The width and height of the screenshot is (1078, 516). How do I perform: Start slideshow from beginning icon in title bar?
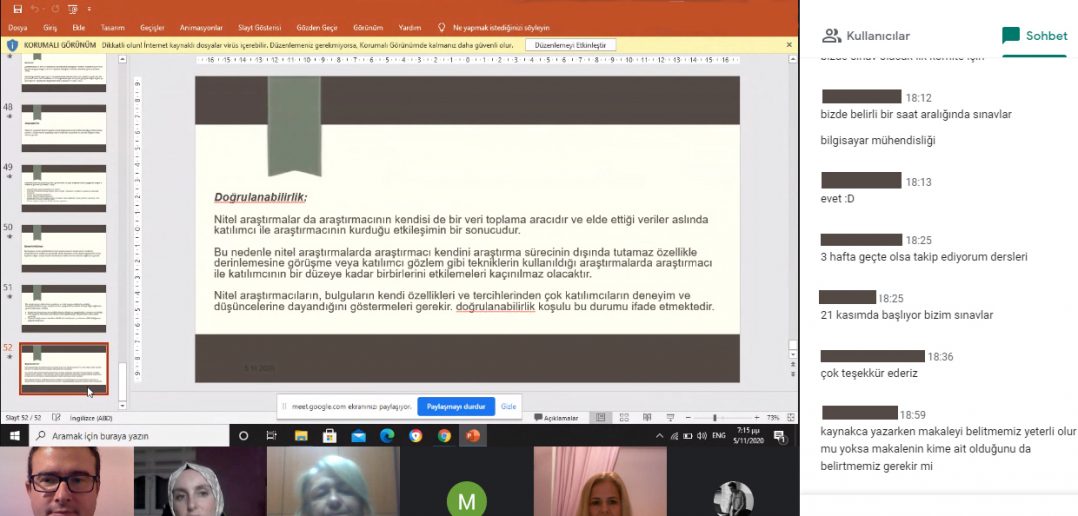72,9
